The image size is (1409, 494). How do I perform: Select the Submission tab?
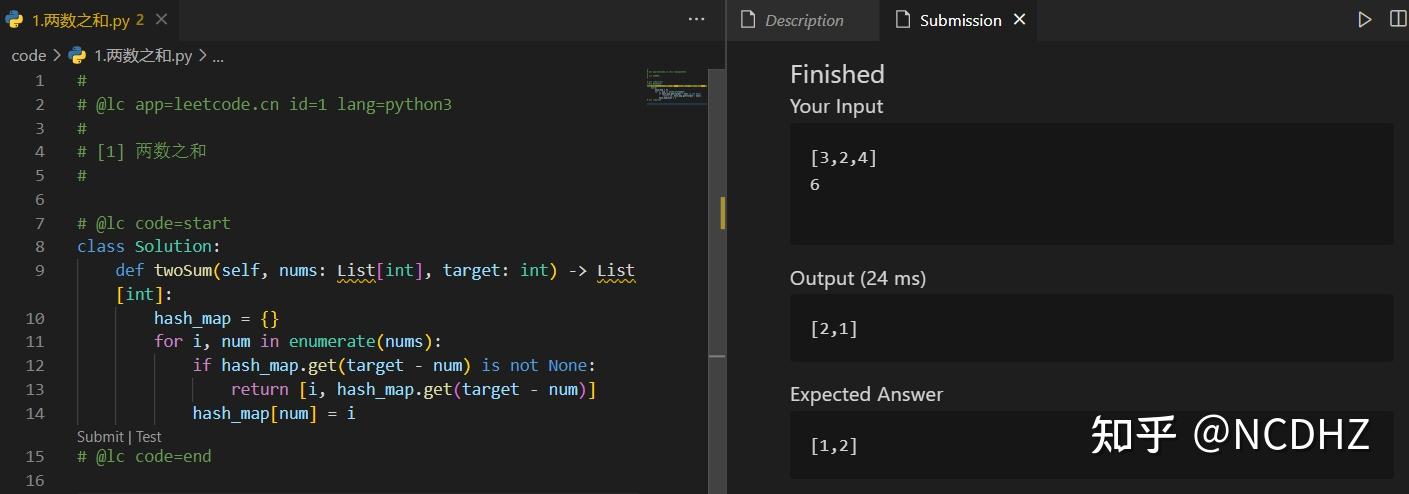click(x=960, y=20)
